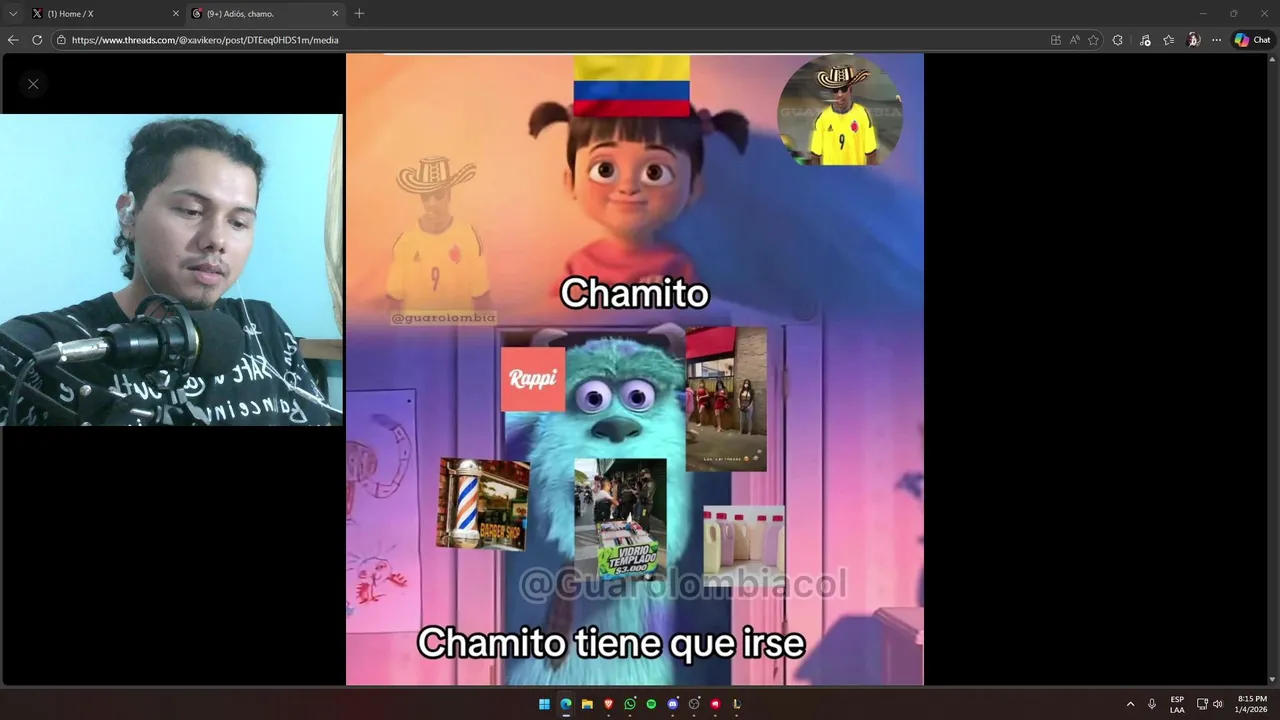
Task: Click the Chamito meme image
Action: tap(635, 369)
